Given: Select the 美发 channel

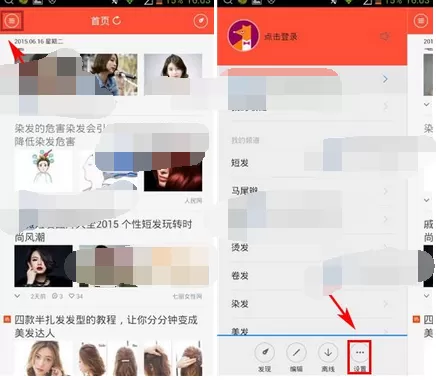Looking at the screenshot, I should click(240, 331).
